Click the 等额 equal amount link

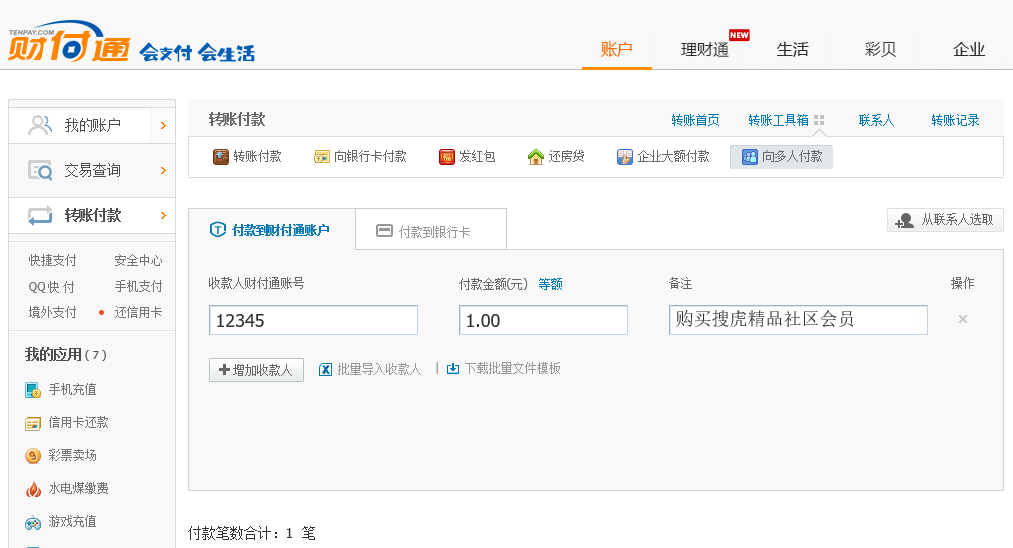[551, 284]
